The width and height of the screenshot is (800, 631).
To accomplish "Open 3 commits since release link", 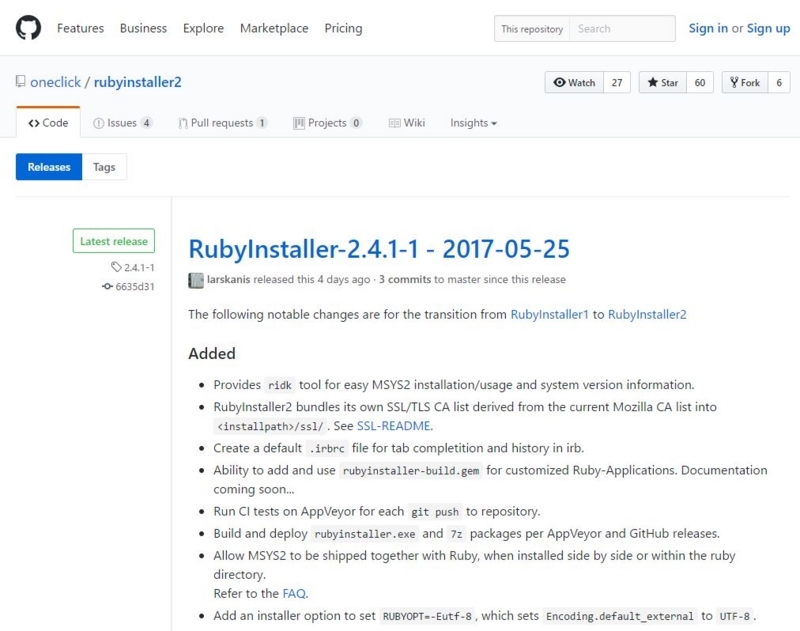I will [405, 280].
